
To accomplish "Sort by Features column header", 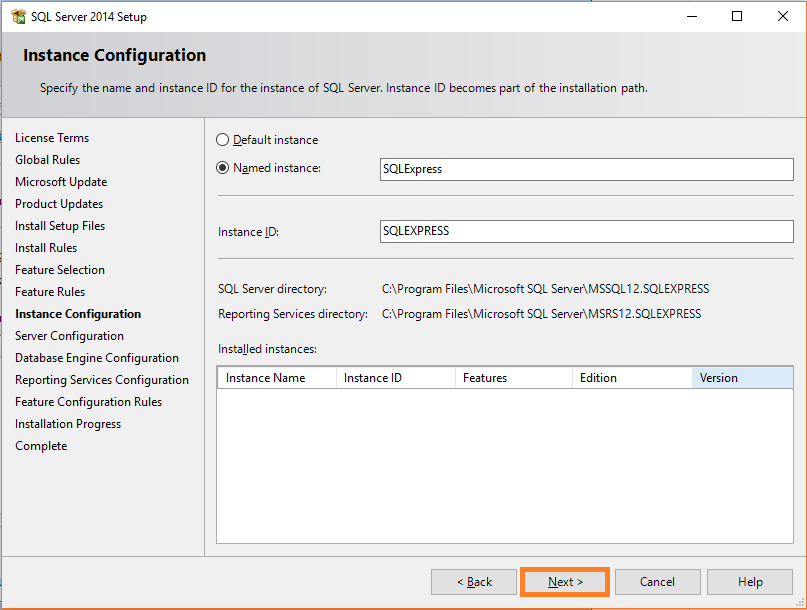I will 514,378.
